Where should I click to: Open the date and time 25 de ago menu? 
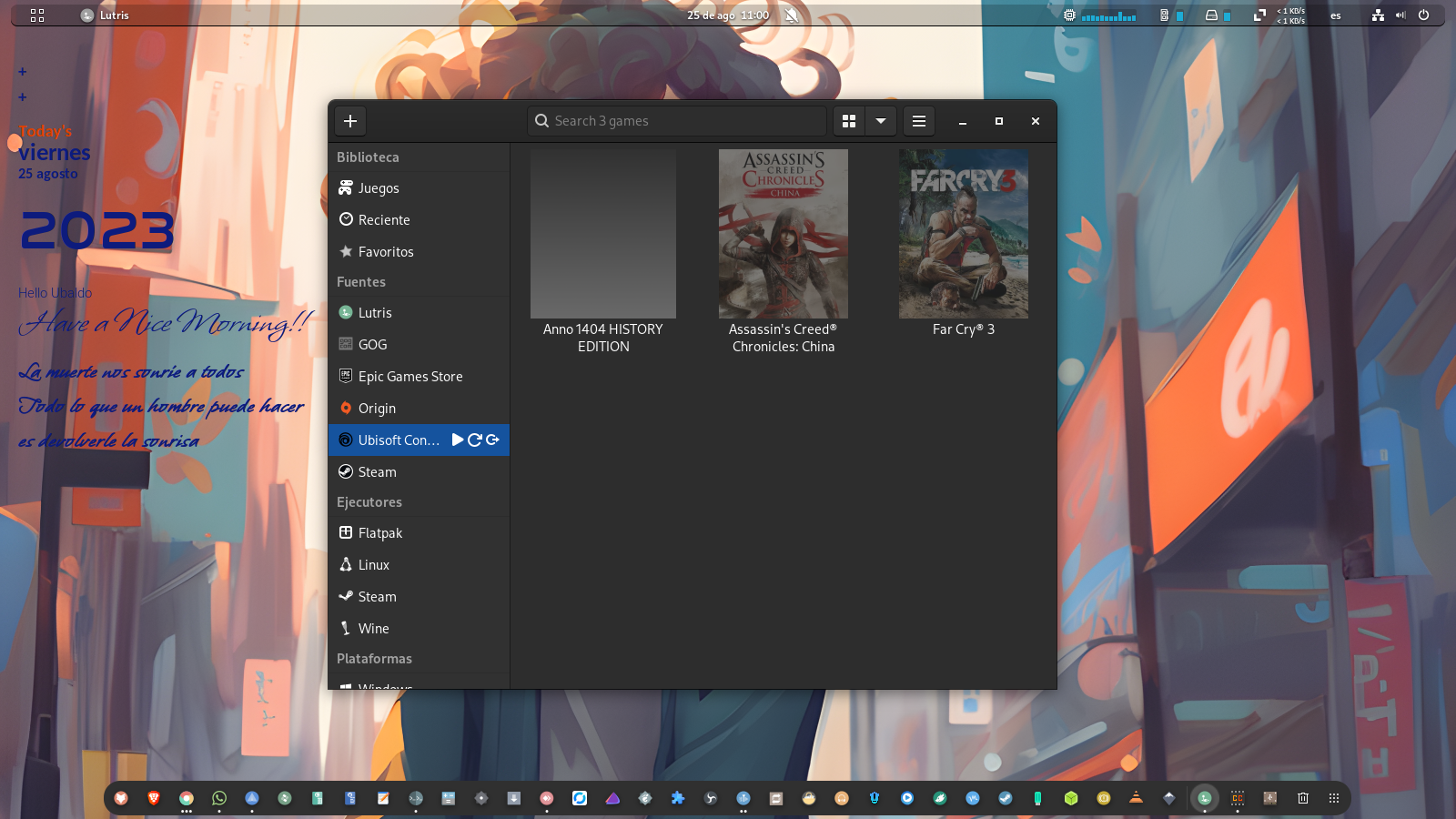728,15
